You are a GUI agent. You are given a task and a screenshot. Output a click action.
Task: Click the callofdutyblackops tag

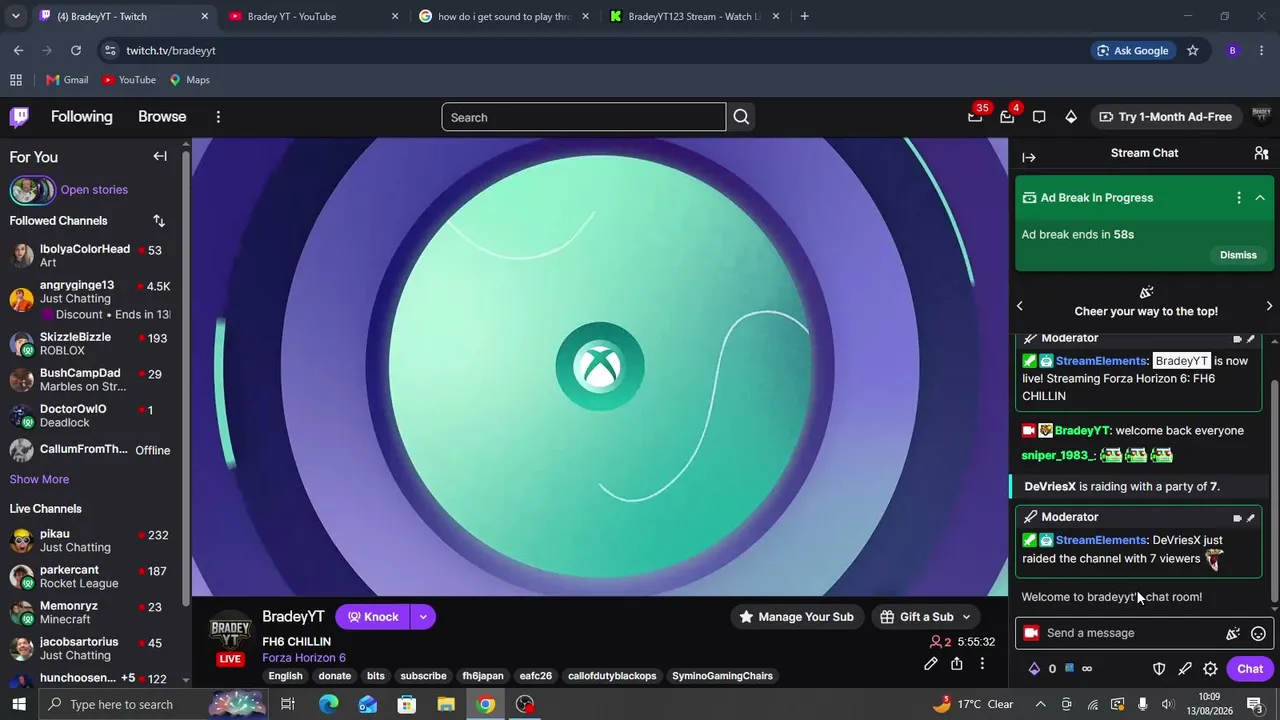pyautogui.click(x=612, y=676)
